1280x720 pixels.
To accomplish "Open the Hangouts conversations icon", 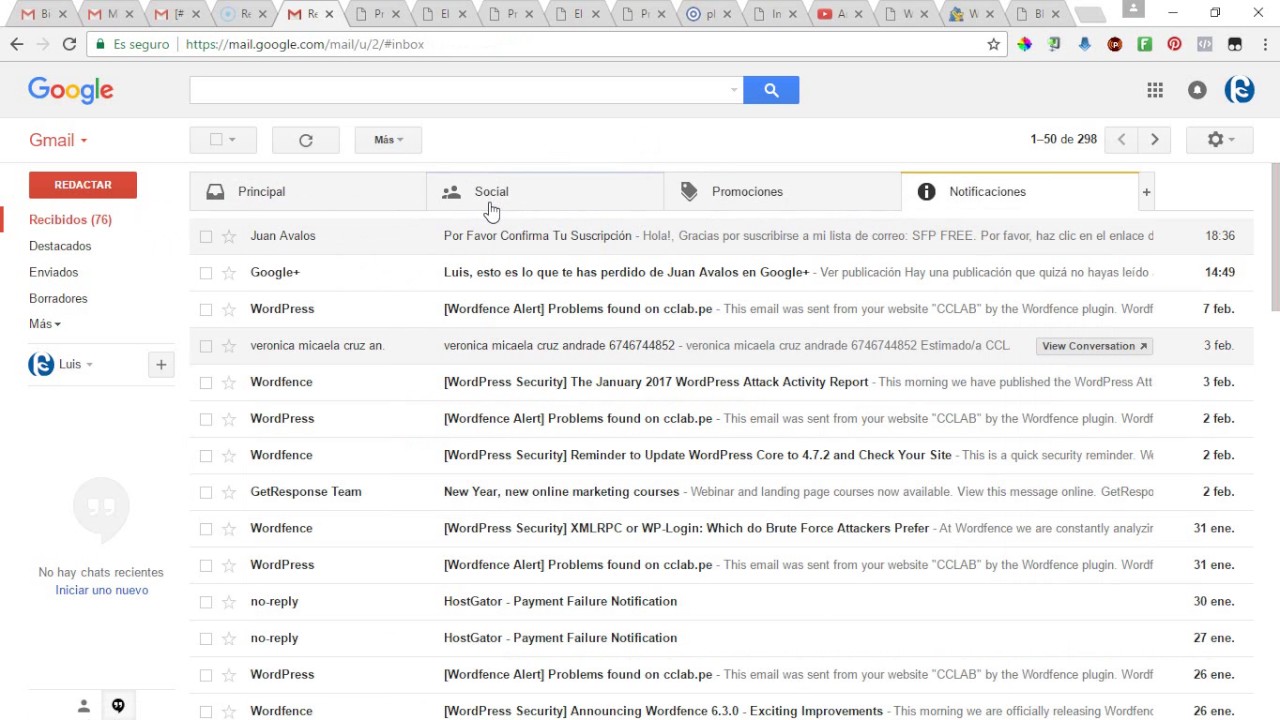I will click(118, 706).
